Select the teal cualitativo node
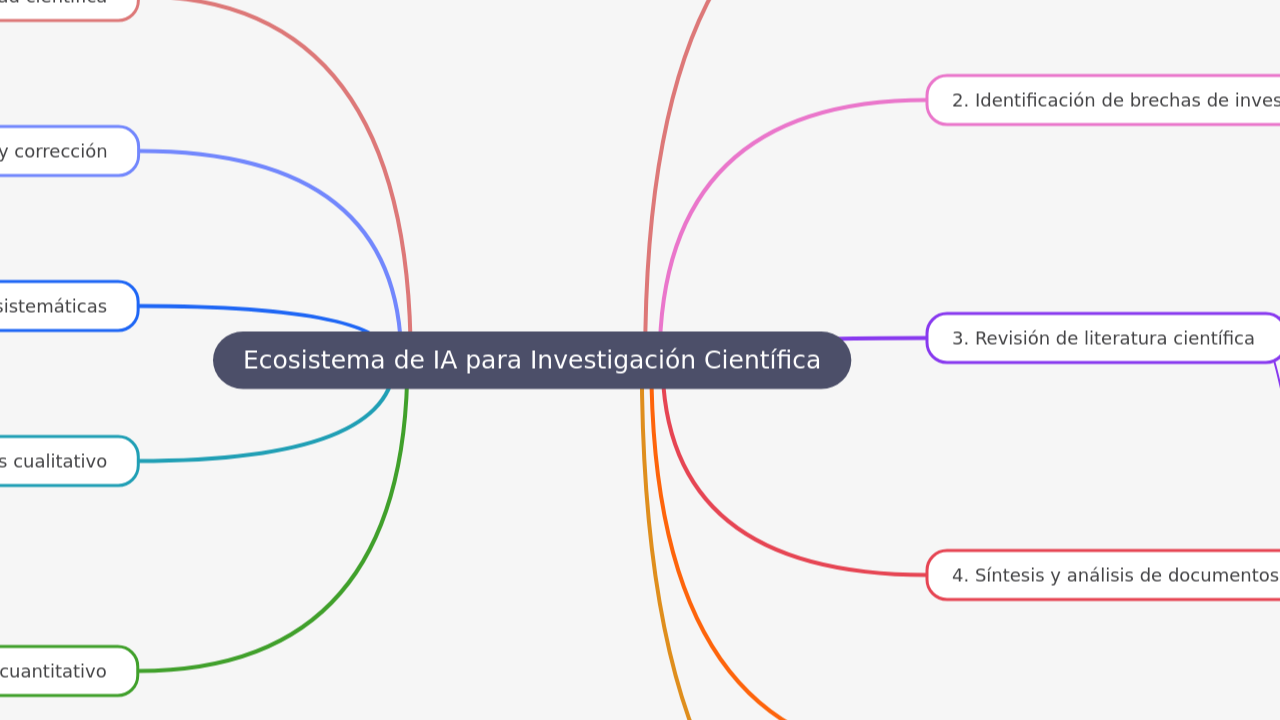1280x720 pixels. click(x=60, y=461)
